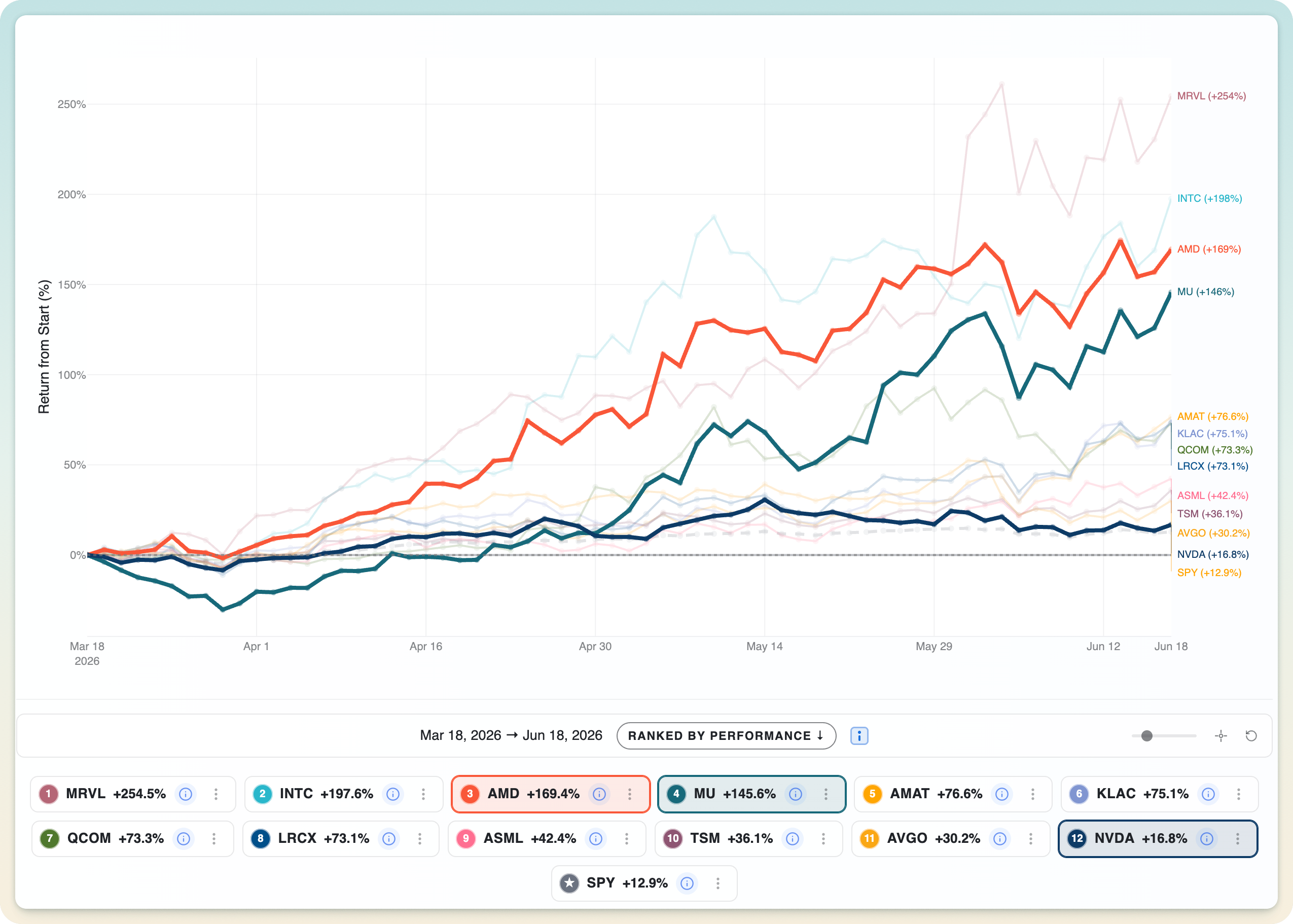This screenshot has width=1293, height=924.
Task: Click the MU (+146%) line end label
Action: click(x=1205, y=292)
